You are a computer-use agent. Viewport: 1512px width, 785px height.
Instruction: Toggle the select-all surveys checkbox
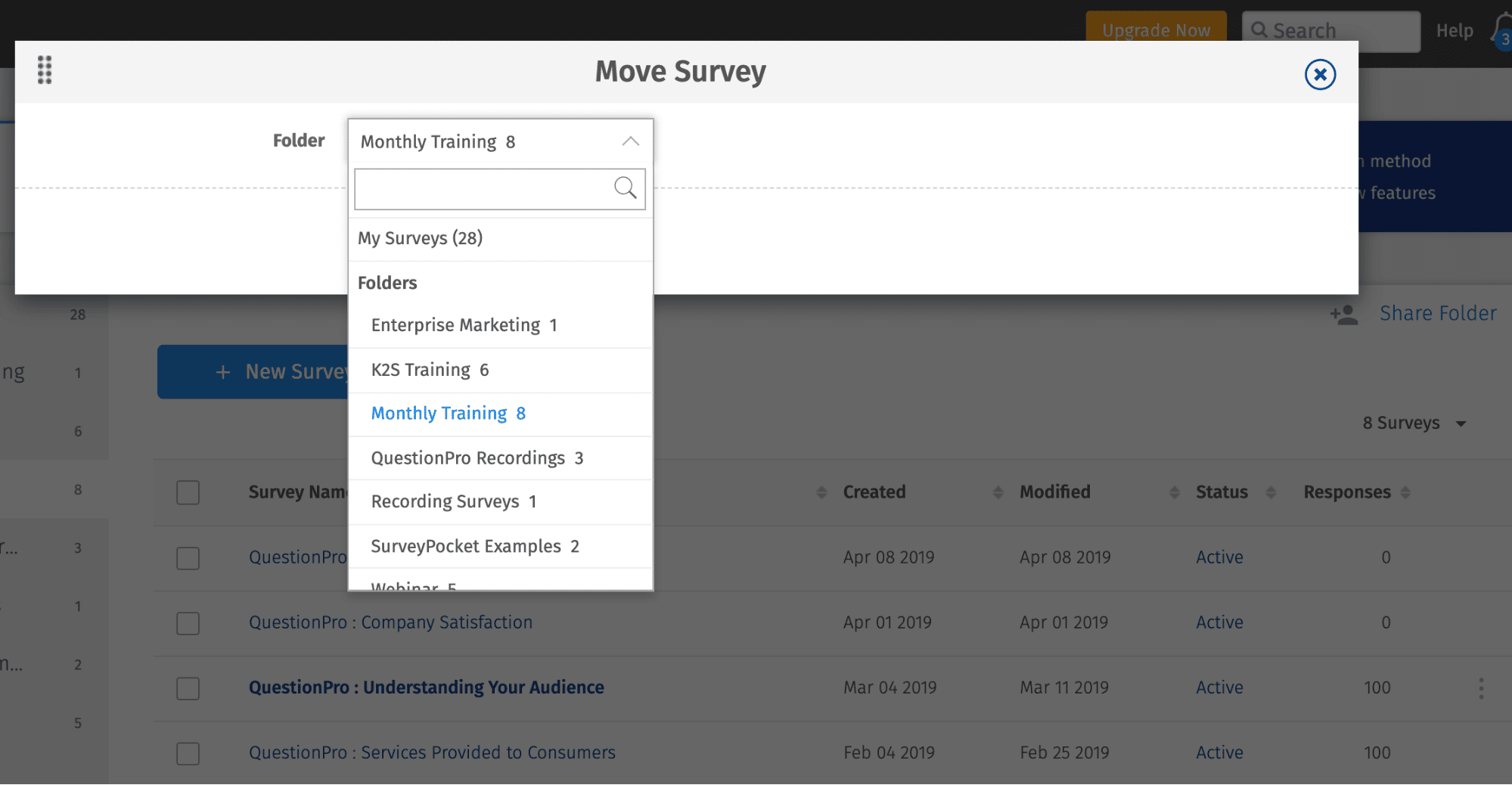(x=188, y=493)
